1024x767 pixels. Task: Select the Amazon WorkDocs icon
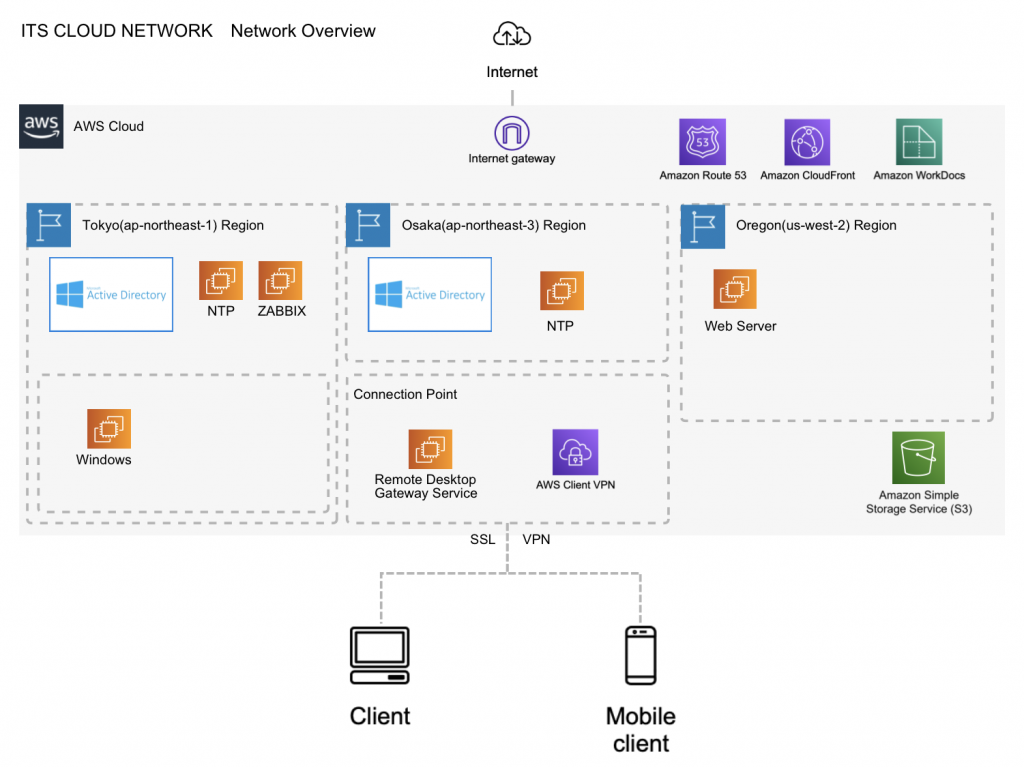(x=919, y=142)
